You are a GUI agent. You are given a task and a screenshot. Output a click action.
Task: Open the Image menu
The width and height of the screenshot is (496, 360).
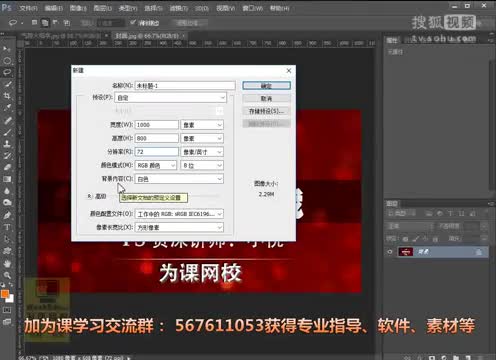coord(78,8)
